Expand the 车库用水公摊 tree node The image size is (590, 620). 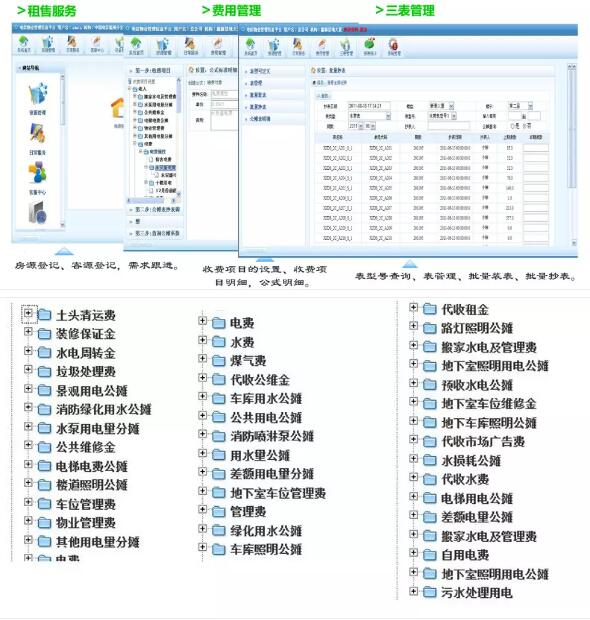202,396
